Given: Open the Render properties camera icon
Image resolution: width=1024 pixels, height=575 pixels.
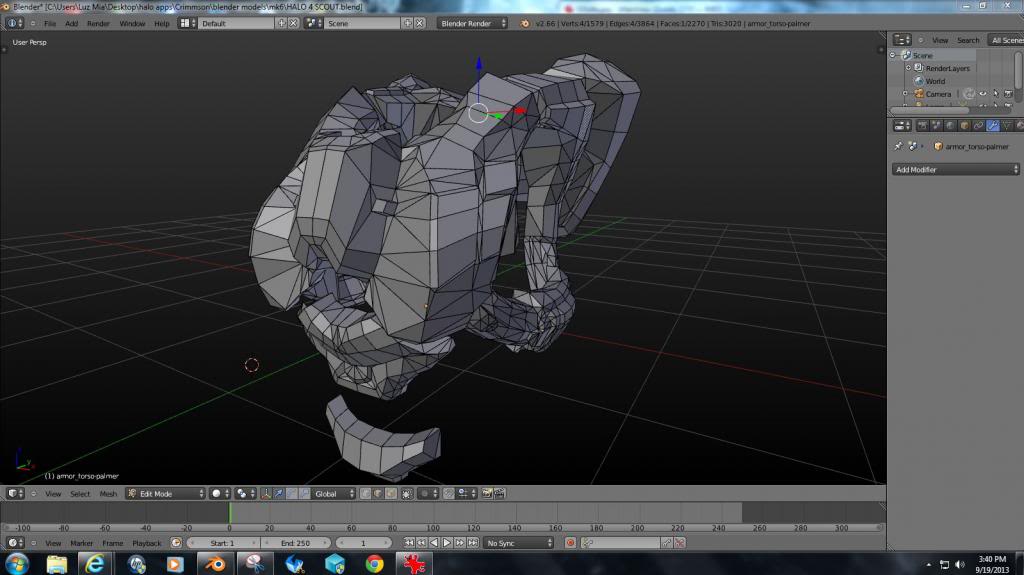Looking at the screenshot, I should coord(923,126).
